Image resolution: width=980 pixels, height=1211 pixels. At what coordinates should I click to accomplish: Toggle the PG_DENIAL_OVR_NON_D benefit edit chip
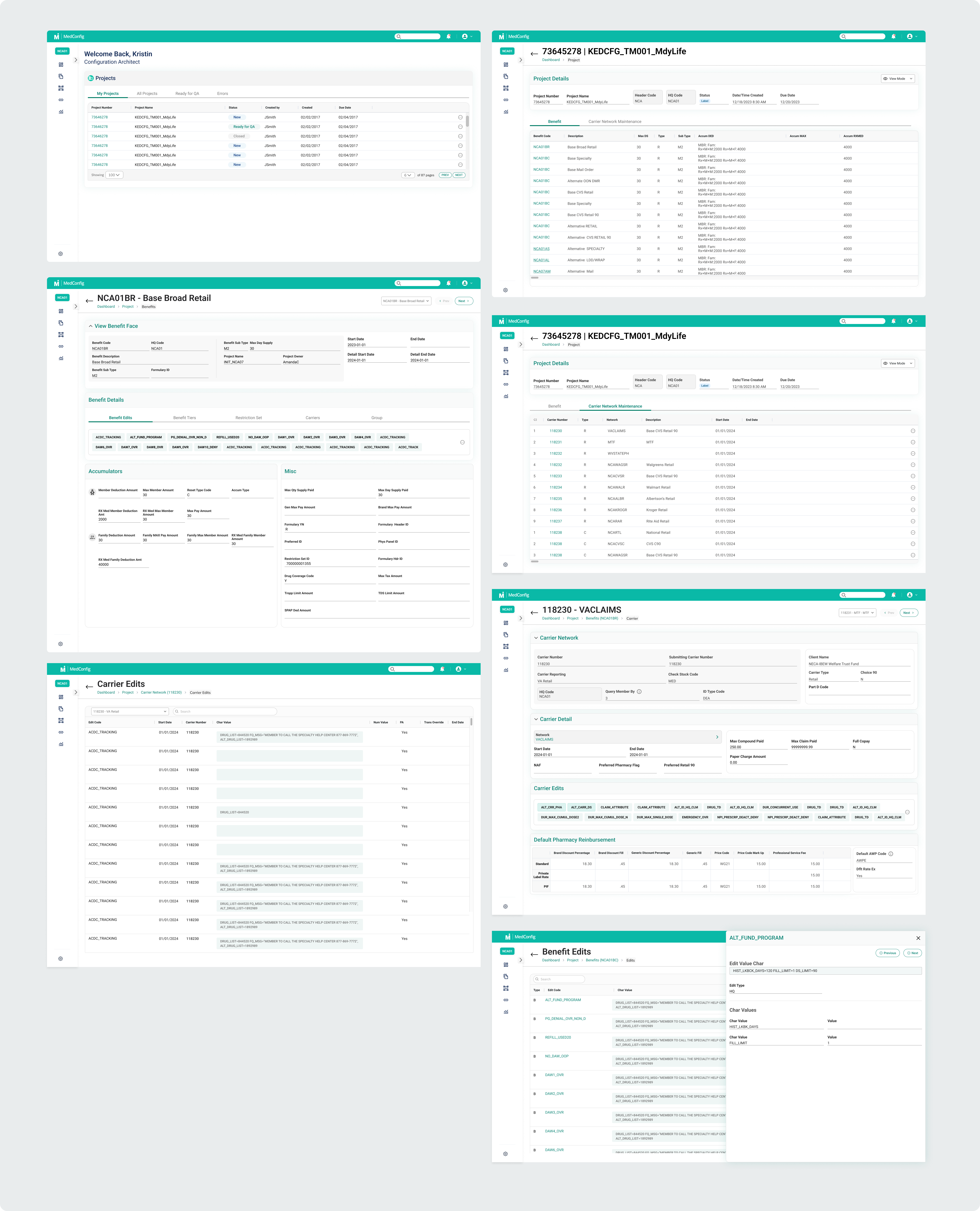click(189, 438)
